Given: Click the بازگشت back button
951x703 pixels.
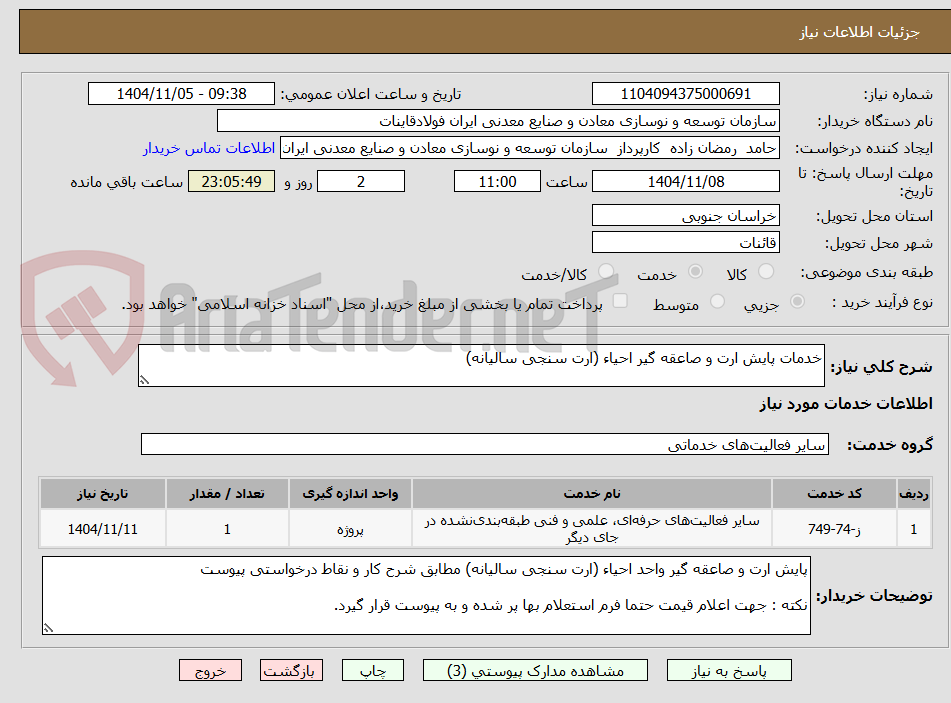Looking at the screenshot, I should (291, 670).
